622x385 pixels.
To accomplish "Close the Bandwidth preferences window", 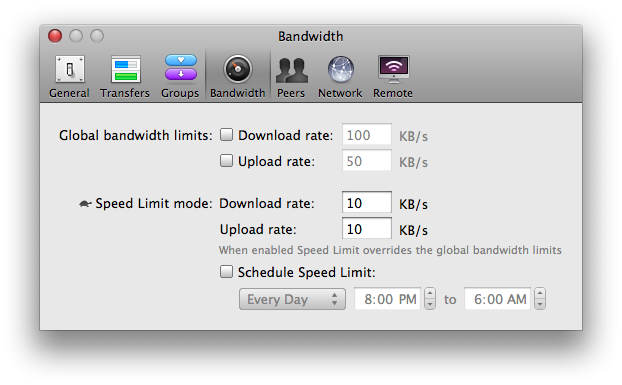I will tap(55, 36).
